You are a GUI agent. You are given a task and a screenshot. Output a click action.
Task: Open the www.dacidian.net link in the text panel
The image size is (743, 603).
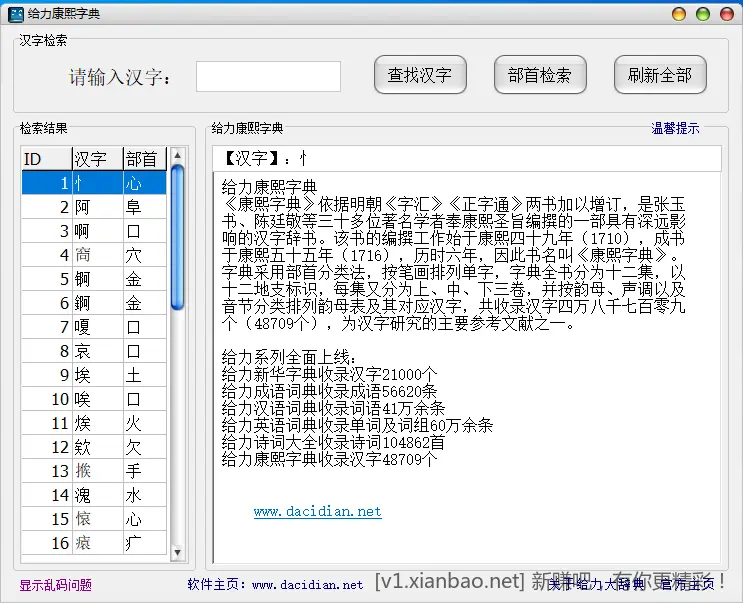317,512
